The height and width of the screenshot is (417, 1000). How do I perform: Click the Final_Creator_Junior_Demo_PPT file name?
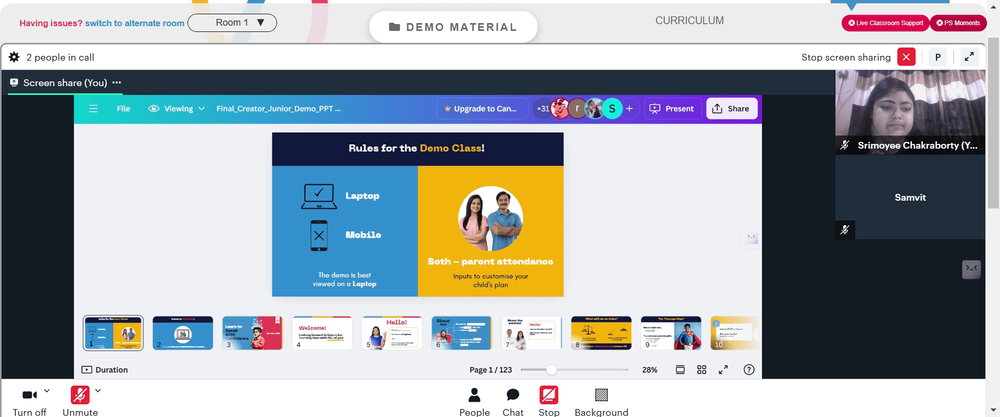[278, 108]
